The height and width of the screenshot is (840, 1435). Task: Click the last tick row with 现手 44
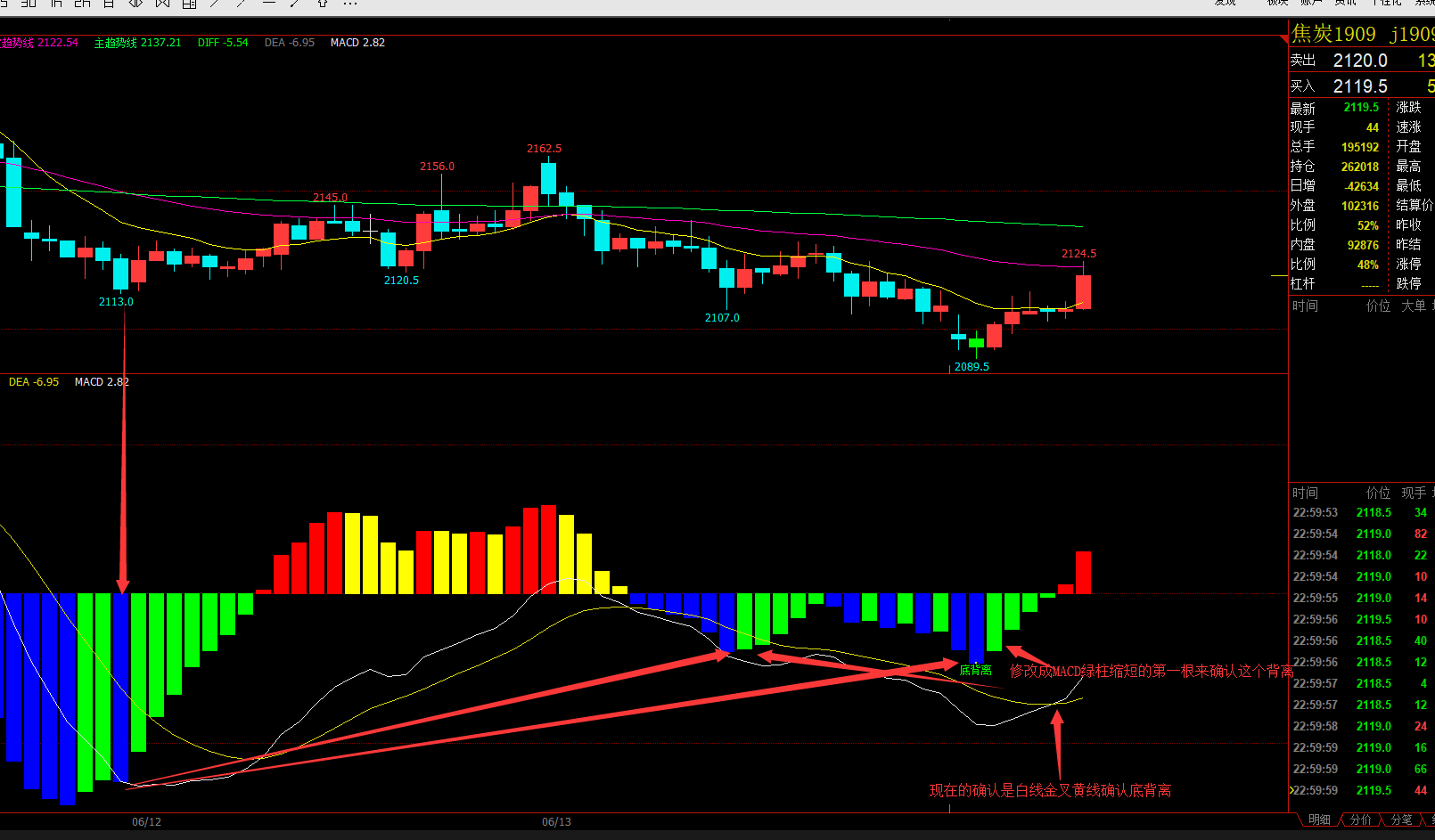[x=1362, y=791]
